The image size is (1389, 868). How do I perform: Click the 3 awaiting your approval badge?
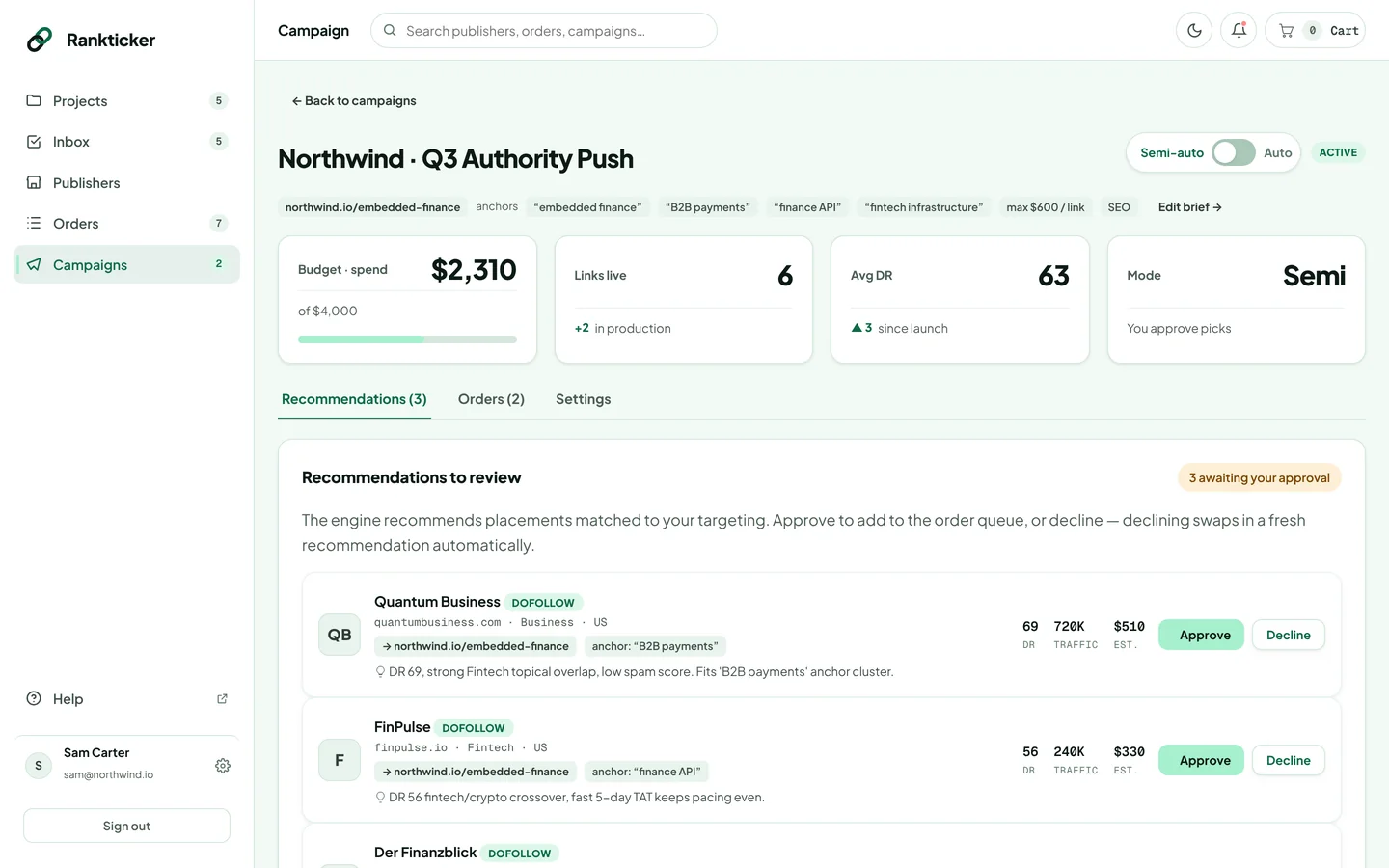click(x=1259, y=477)
